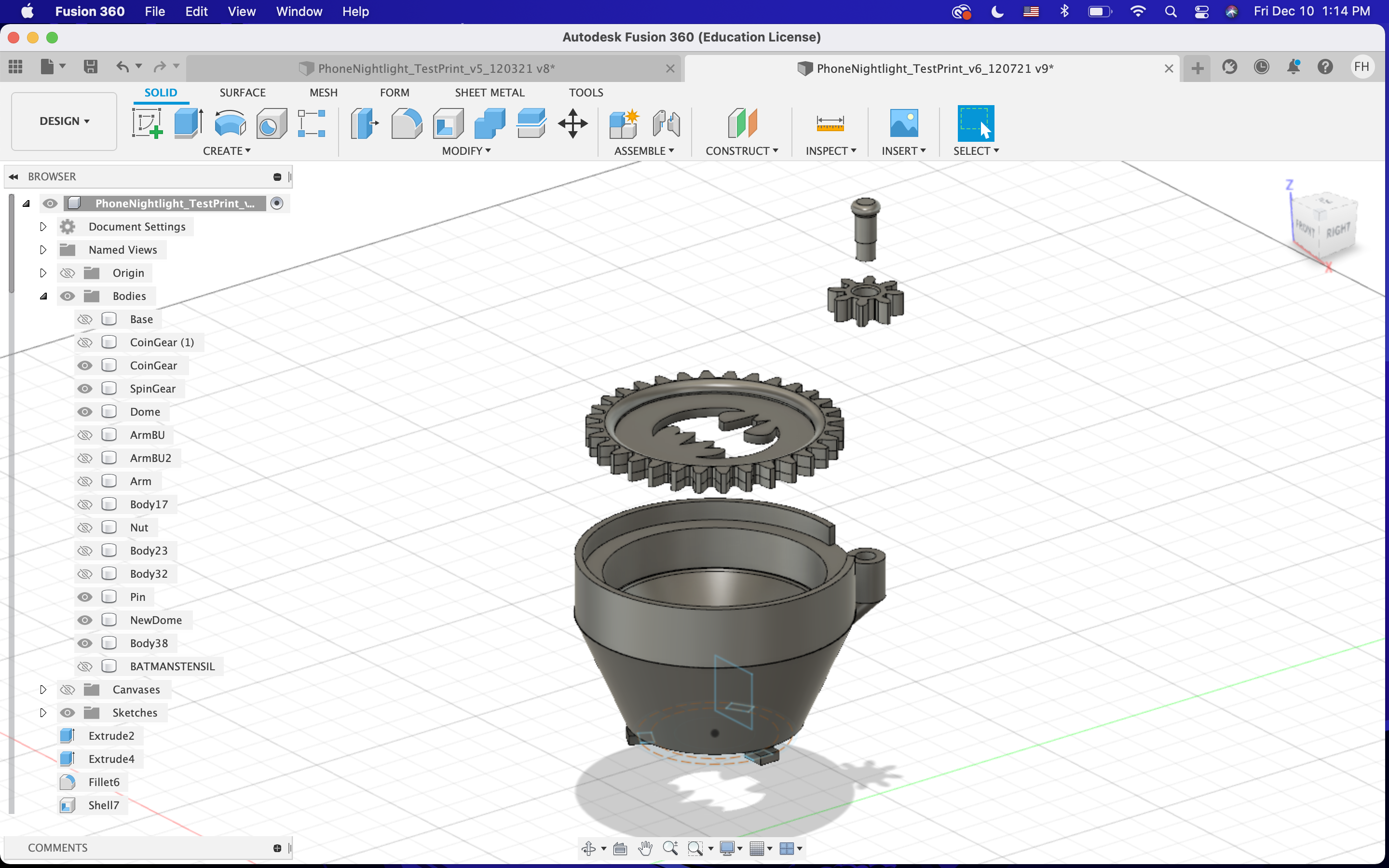Viewport: 1389px width, 868px height.
Task: Click the Select window tool icon
Action: coord(976,123)
